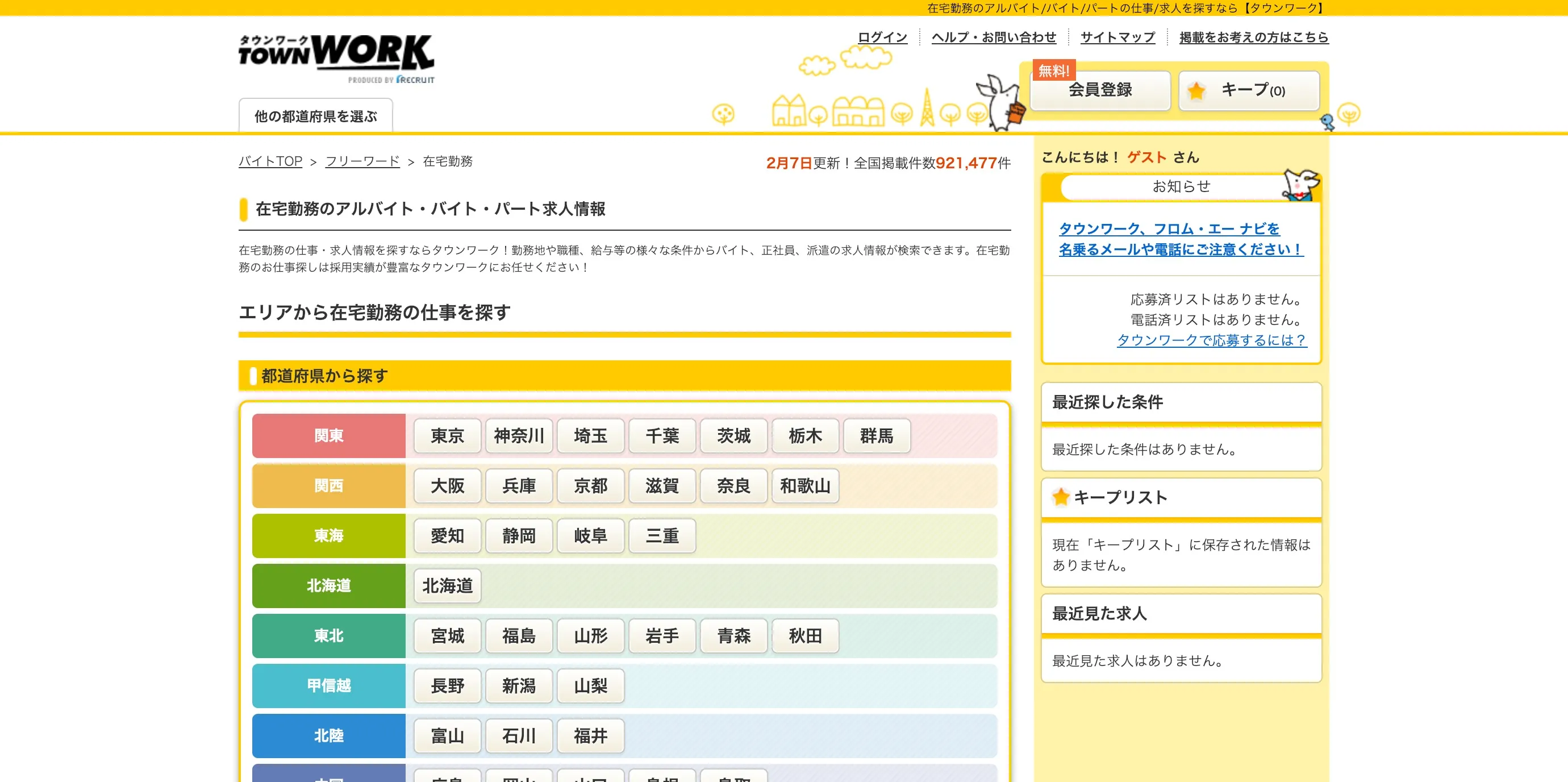The height and width of the screenshot is (782, 1568).
Task: Select 茨城 prefecture
Action: [x=733, y=435]
